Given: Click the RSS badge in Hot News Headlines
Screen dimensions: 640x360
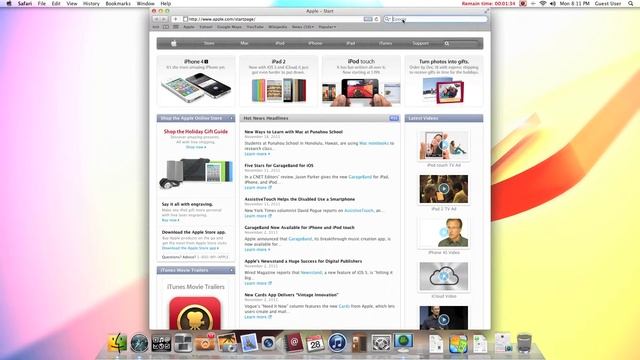Looking at the screenshot, I should point(393,118).
